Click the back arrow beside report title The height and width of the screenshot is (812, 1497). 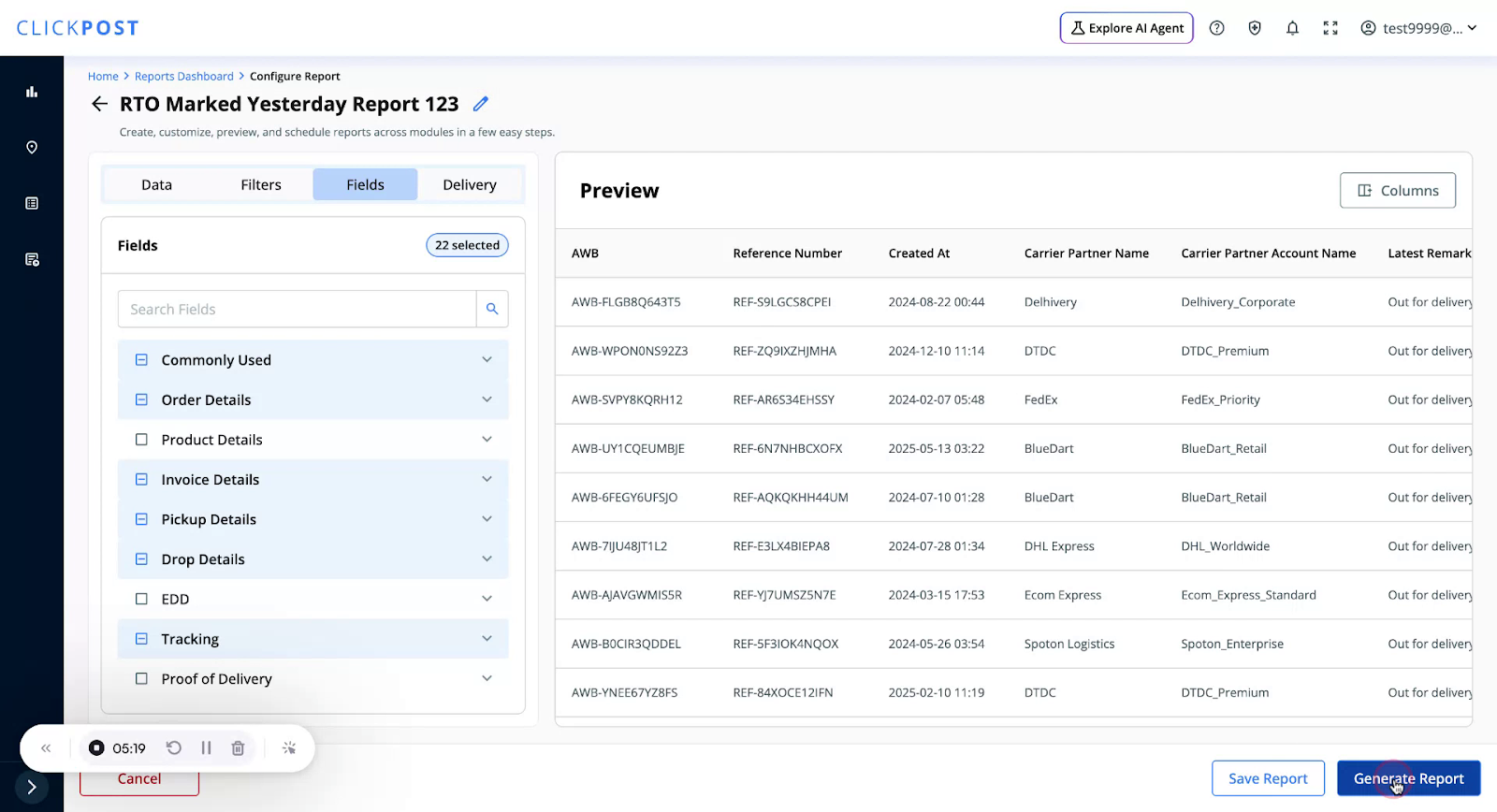99,104
